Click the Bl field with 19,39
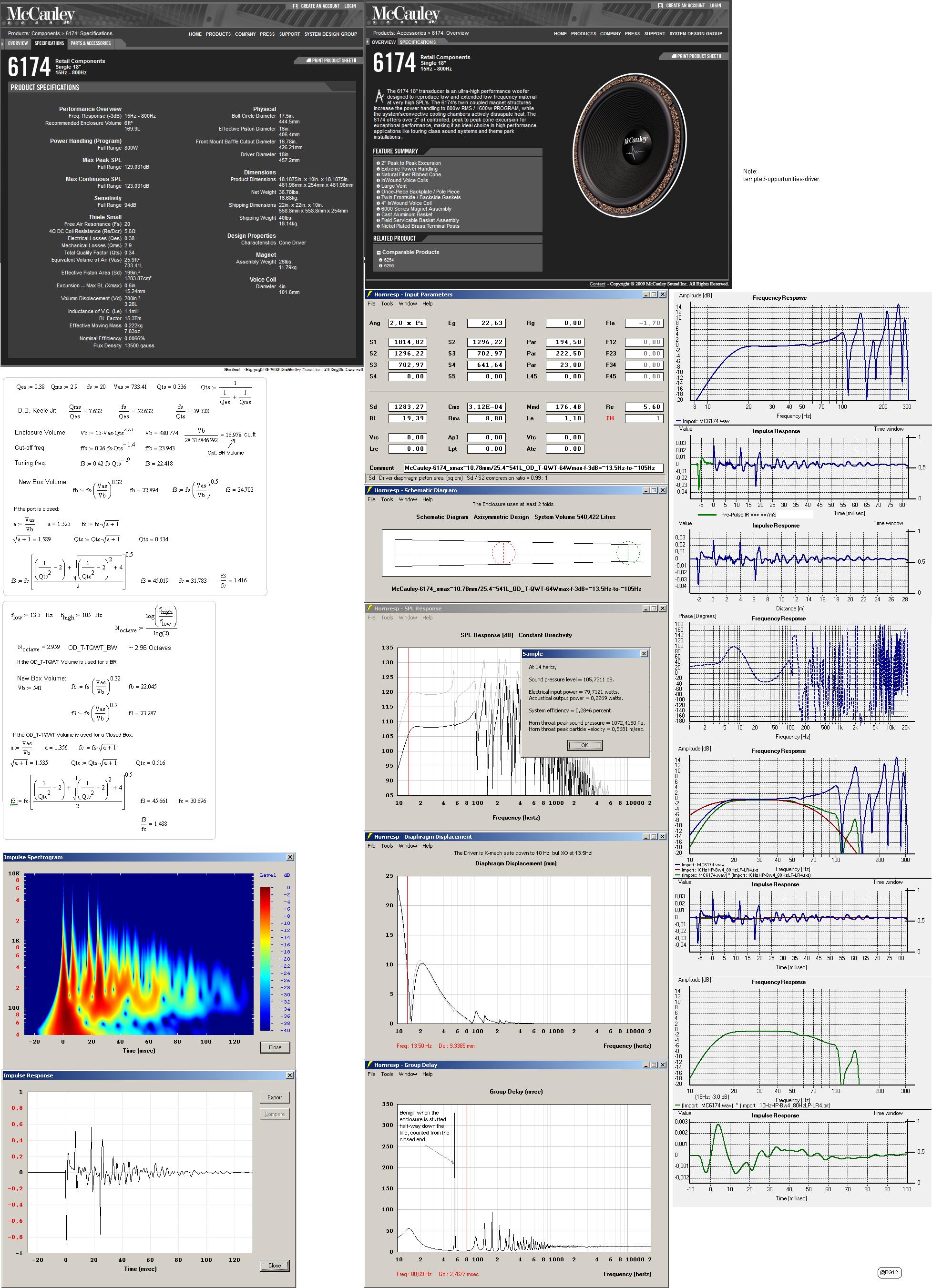 click(x=408, y=418)
